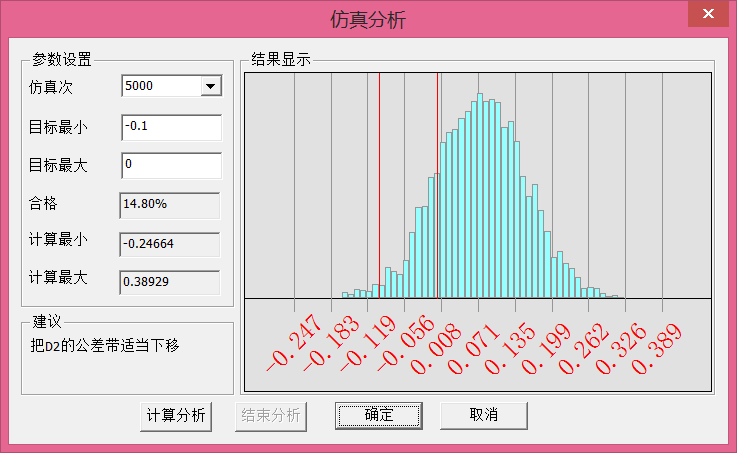Open the 仿真次 dropdown arrow

pos(210,87)
